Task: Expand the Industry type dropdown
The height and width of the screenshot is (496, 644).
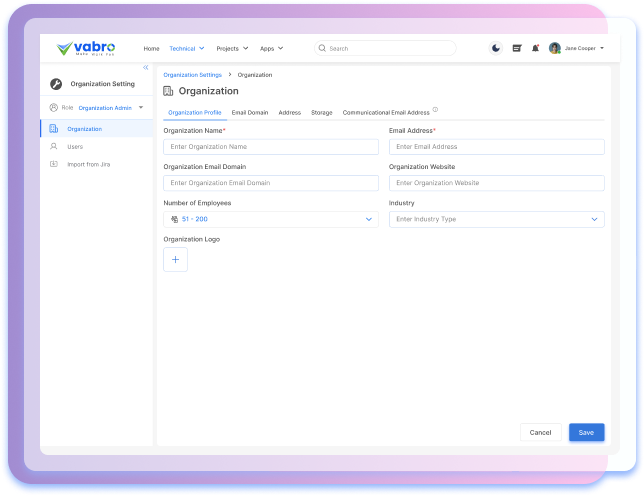Action: coord(496,219)
